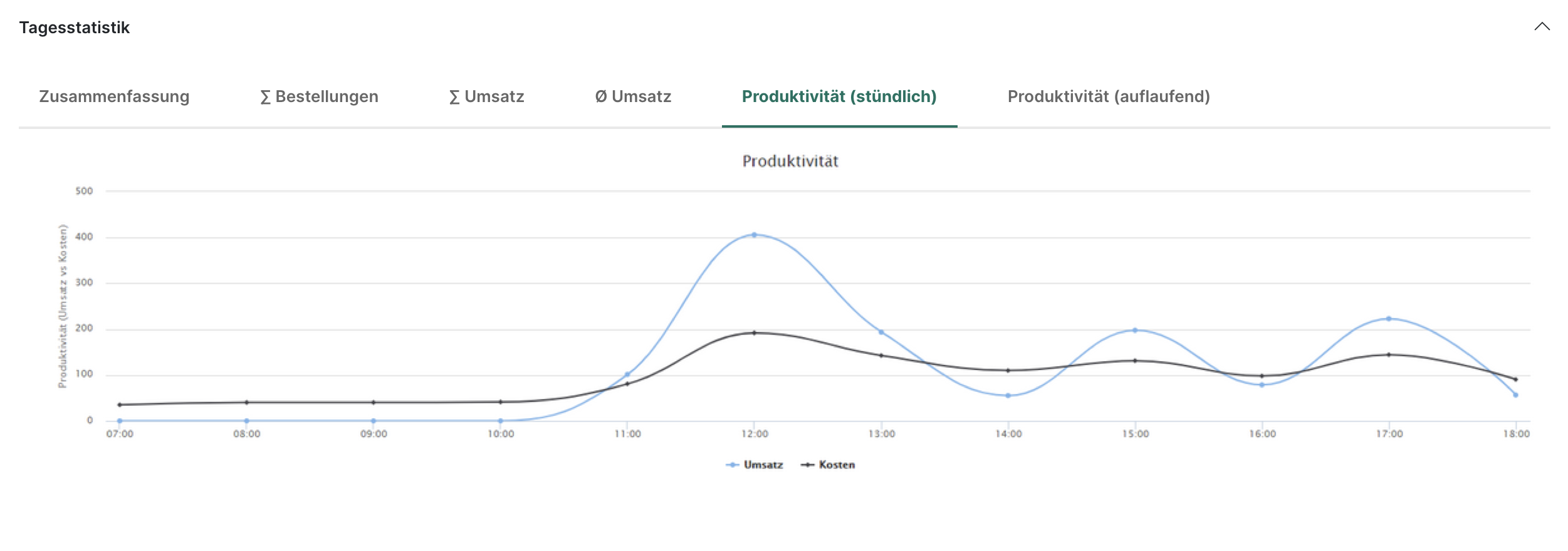
Task: Select Produktivität (stündlich) tab
Action: pos(839,96)
